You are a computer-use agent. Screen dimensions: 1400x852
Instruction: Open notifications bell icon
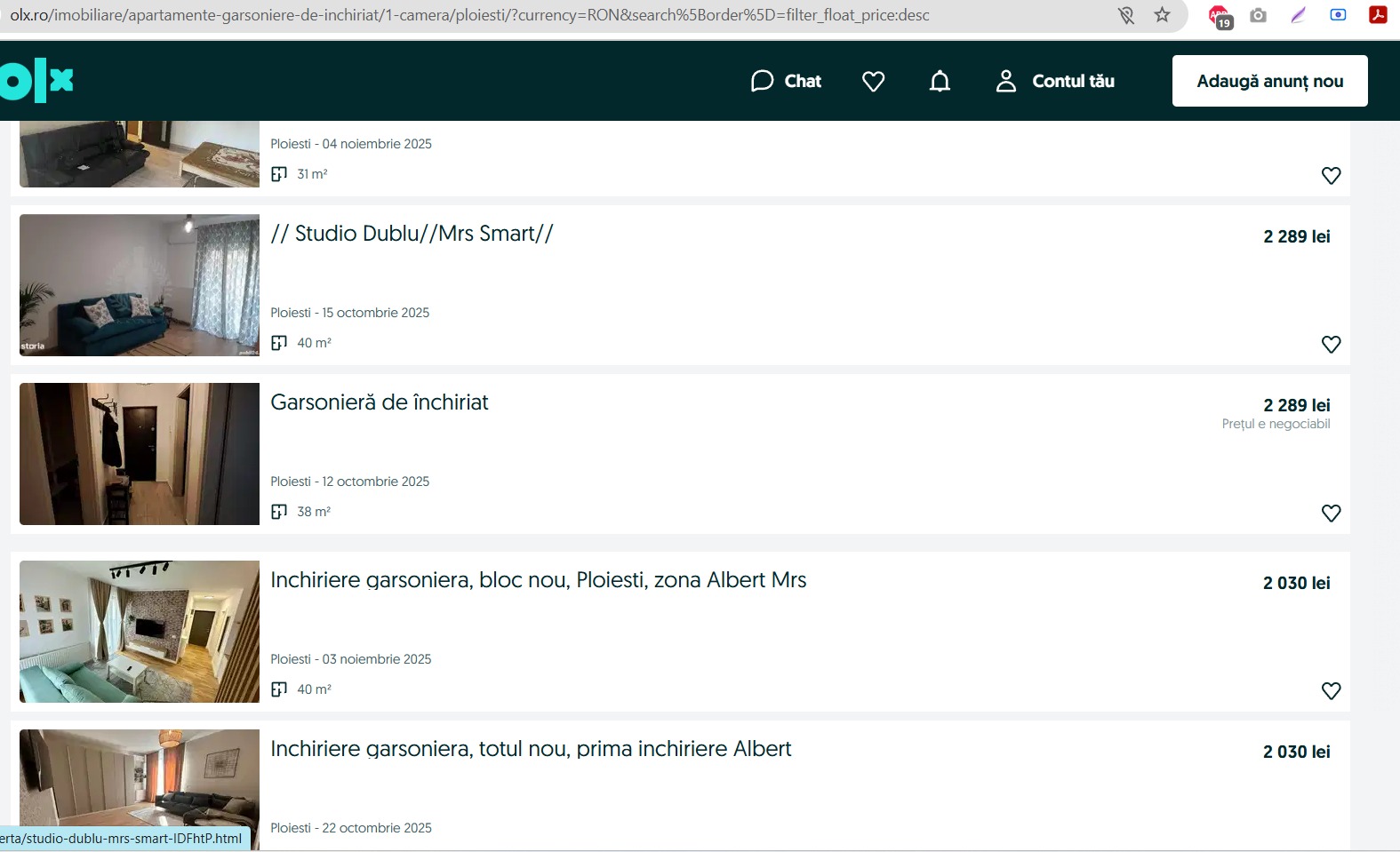click(x=940, y=81)
